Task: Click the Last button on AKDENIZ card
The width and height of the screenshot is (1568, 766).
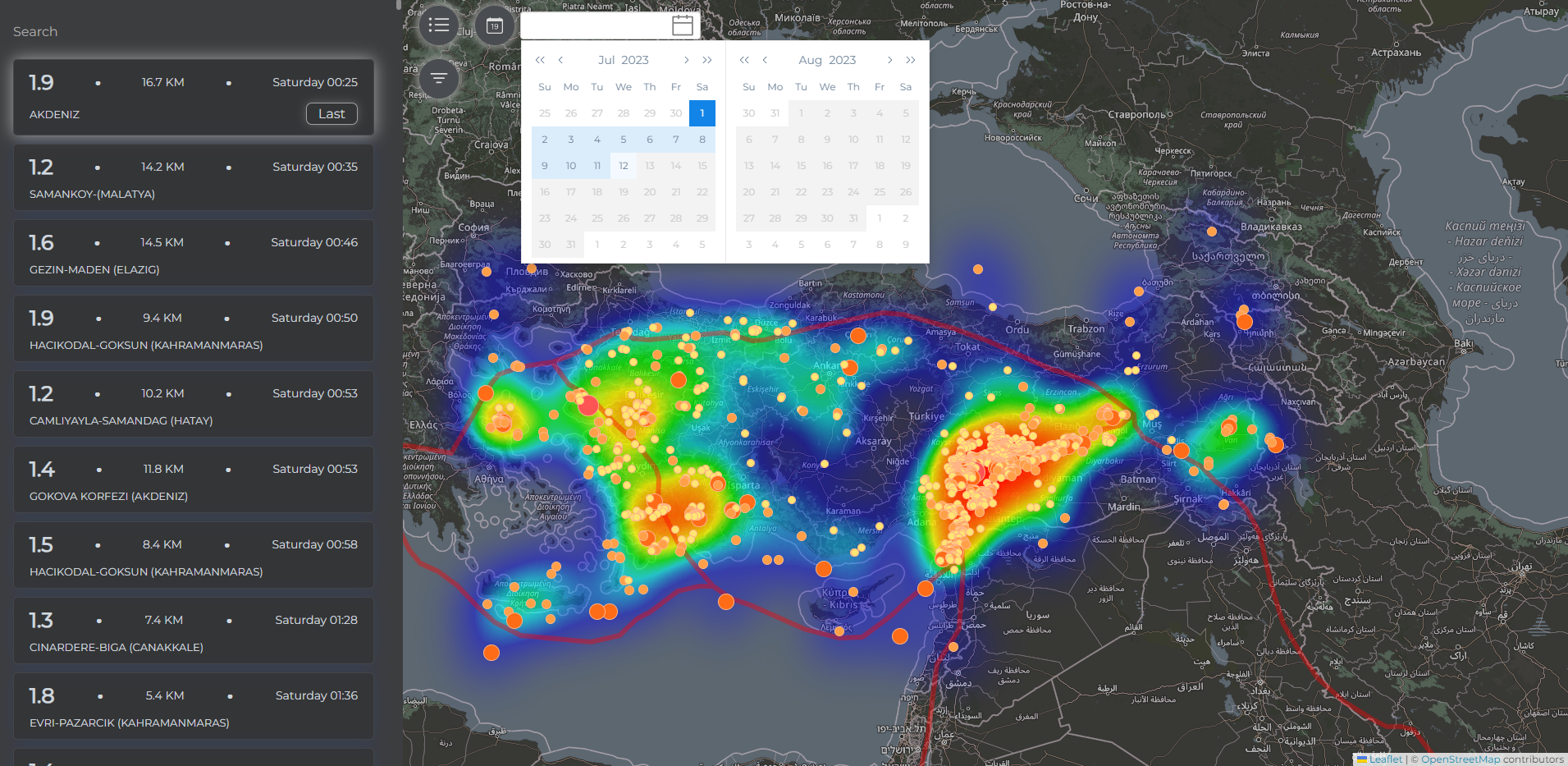Action: pyautogui.click(x=331, y=114)
